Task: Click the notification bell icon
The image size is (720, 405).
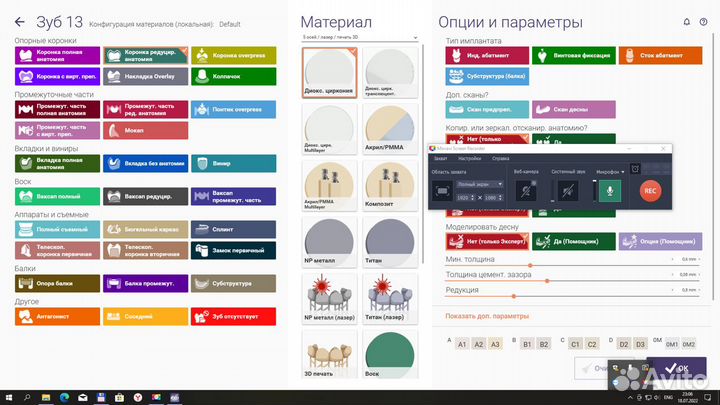Action: [x=685, y=20]
